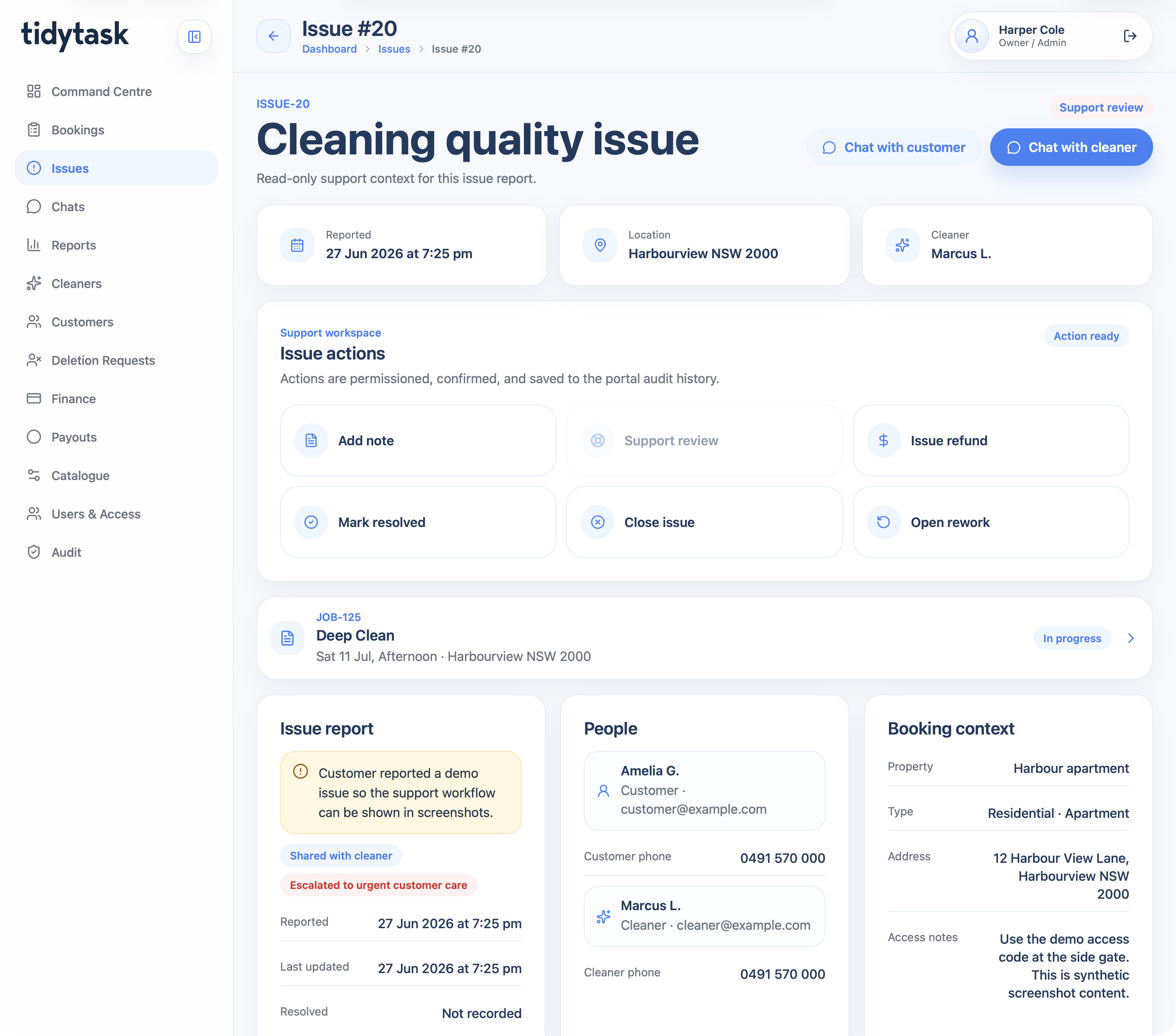The image size is (1176, 1036).
Task: Click the tidytask logo
Action: (x=75, y=35)
